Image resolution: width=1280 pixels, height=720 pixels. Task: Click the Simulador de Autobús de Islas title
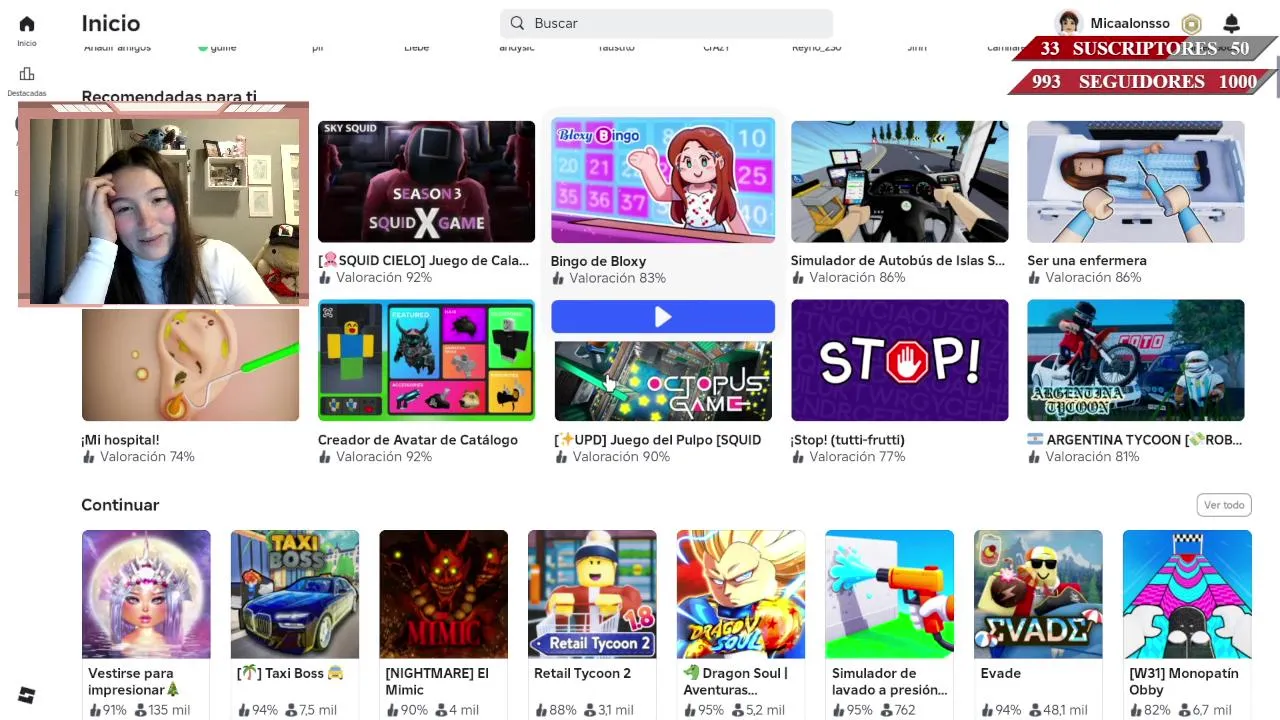898,260
